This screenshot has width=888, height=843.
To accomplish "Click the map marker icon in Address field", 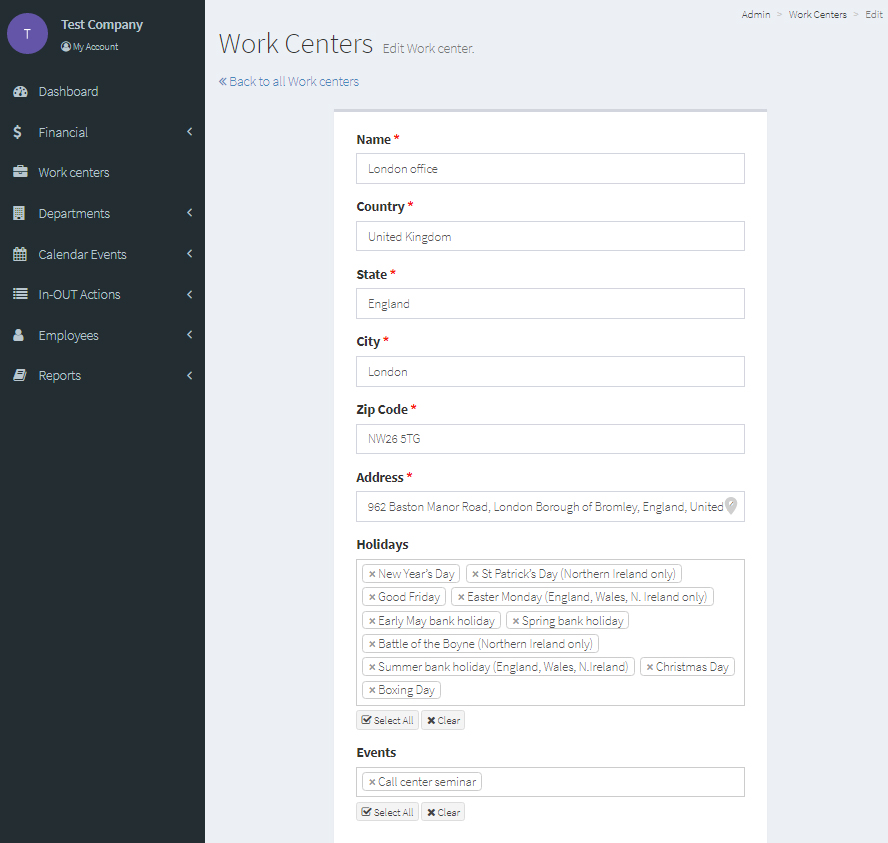I will 731,506.
